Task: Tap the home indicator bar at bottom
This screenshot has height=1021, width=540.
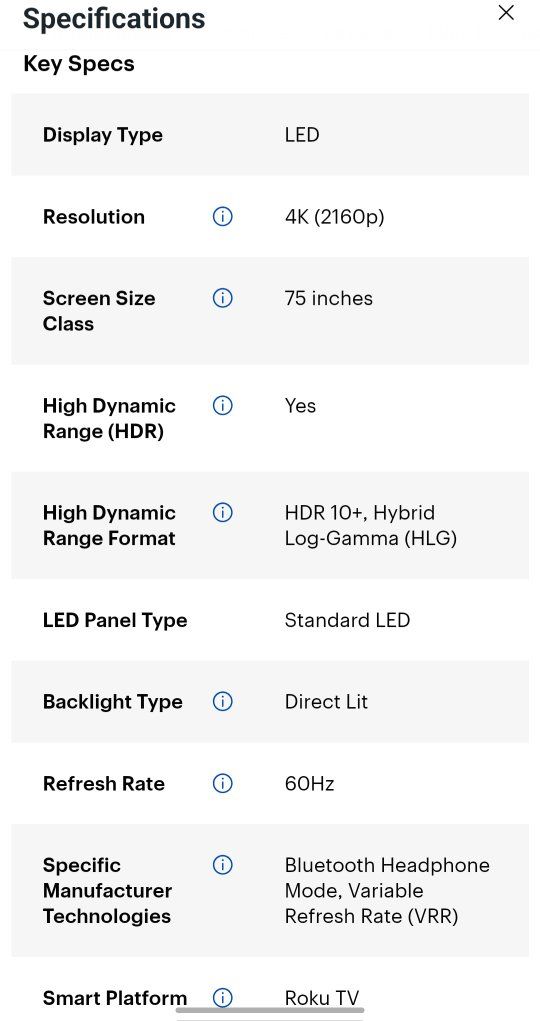Action: click(x=270, y=1011)
